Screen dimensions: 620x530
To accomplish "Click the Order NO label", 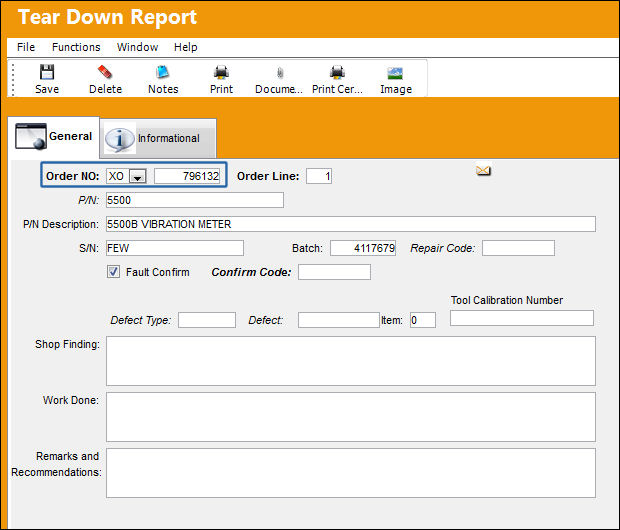I will [73, 176].
